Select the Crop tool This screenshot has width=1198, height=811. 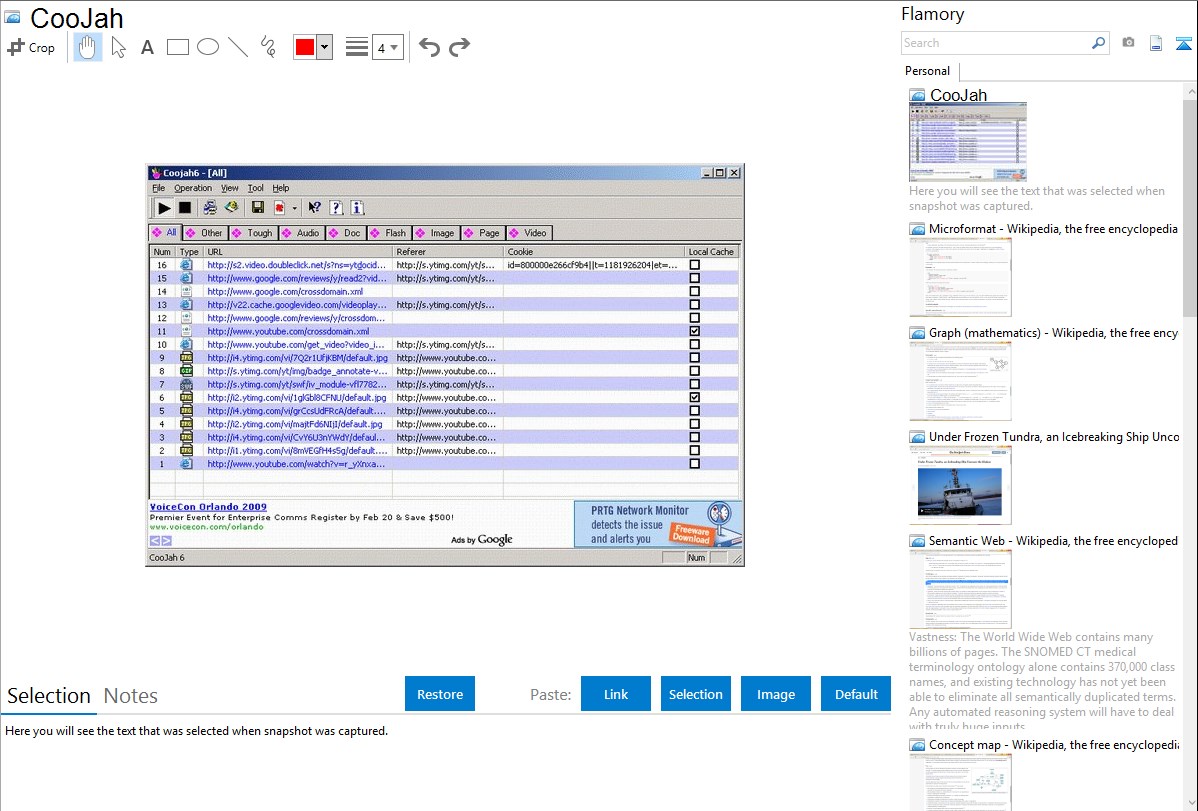click(31, 47)
